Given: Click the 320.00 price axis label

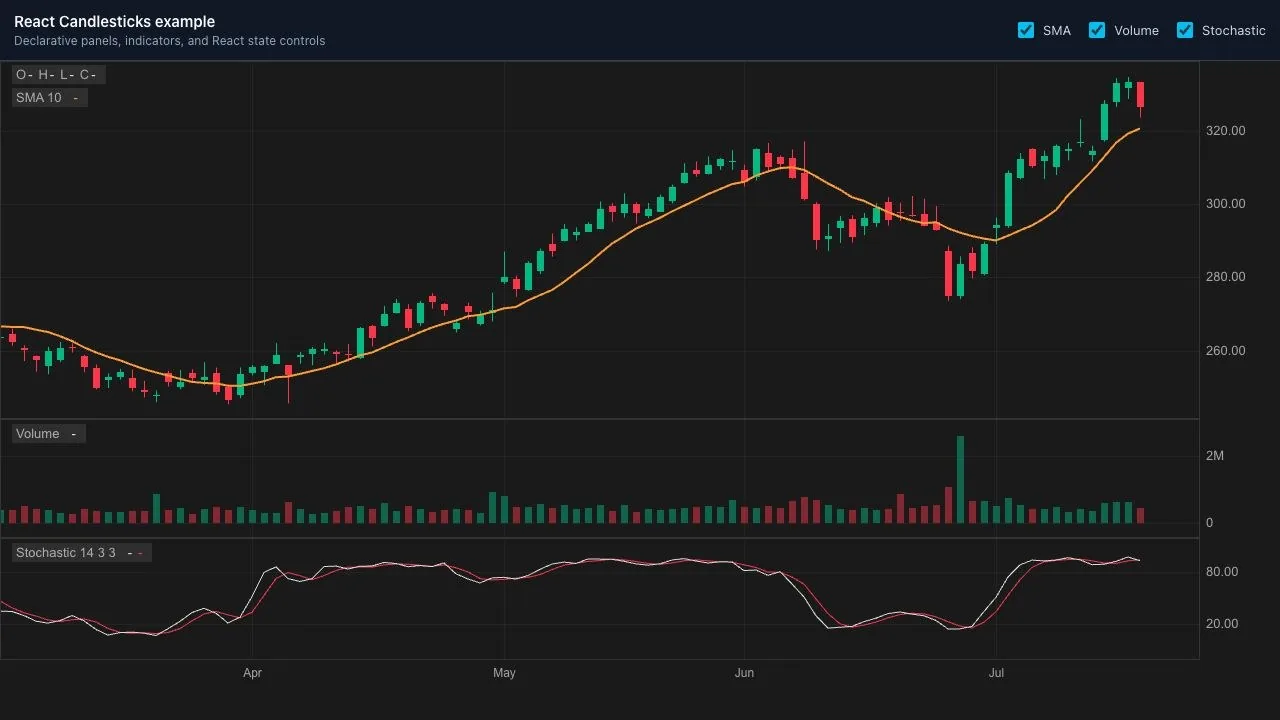Looking at the screenshot, I should (1226, 131).
